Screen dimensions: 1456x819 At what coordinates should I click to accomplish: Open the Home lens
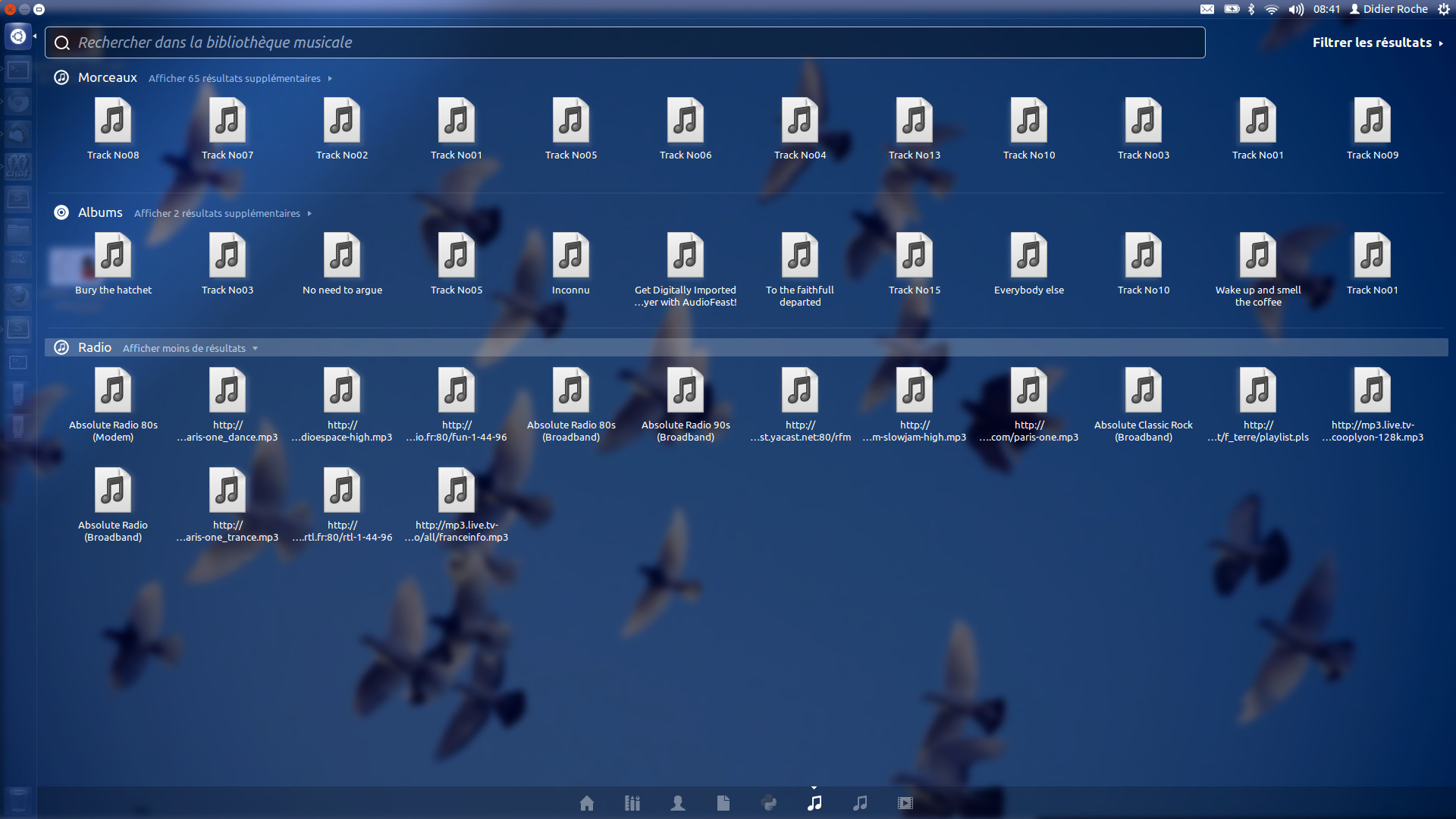tap(586, 803)
